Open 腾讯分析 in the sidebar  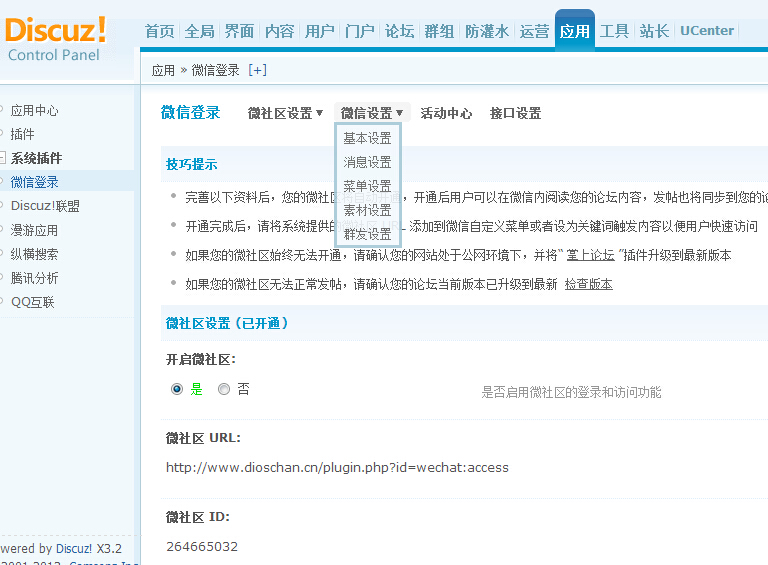[34, 278]
